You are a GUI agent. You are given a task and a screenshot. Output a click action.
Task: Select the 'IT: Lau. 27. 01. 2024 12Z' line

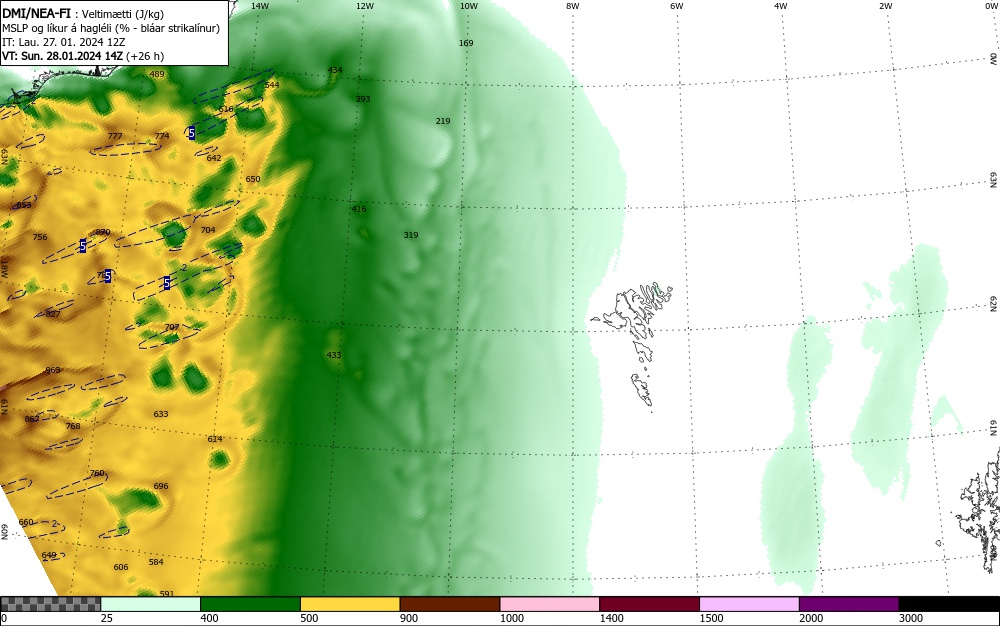pos(64,42)
